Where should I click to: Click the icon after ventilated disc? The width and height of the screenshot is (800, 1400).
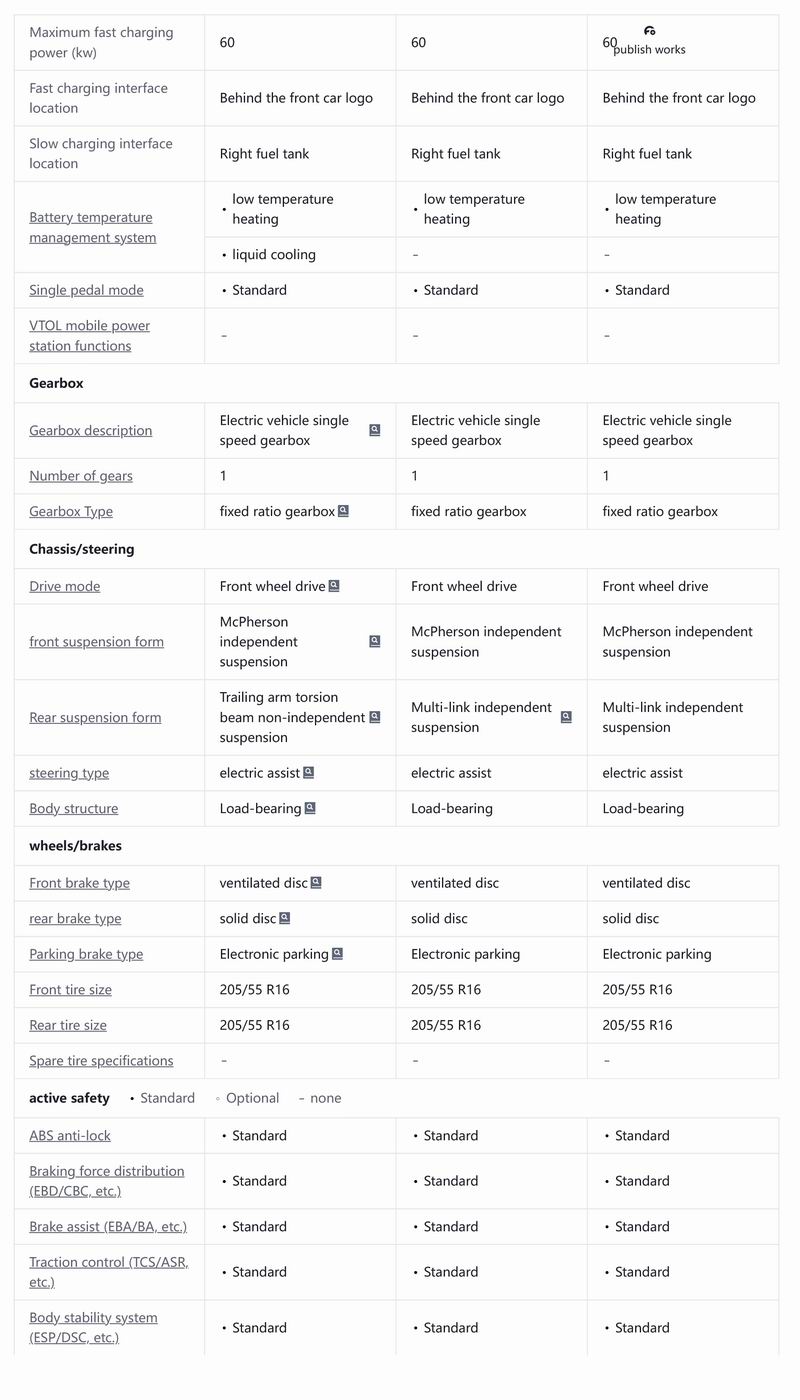pos(316,882)
